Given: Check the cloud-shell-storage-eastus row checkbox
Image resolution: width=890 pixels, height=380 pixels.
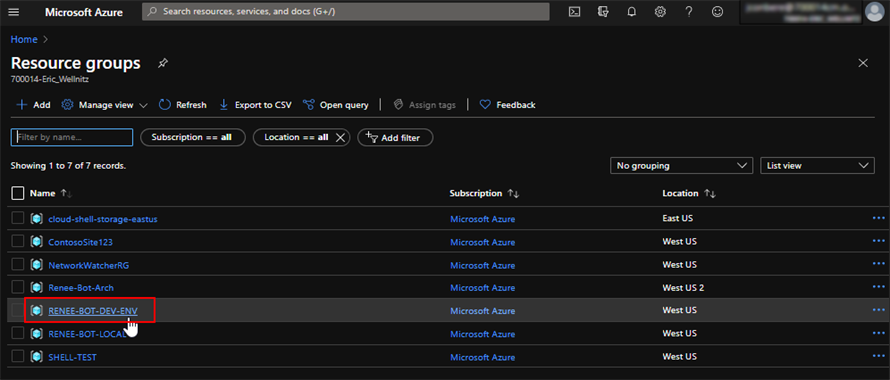Looking at the screenshot, I should 18,219.
